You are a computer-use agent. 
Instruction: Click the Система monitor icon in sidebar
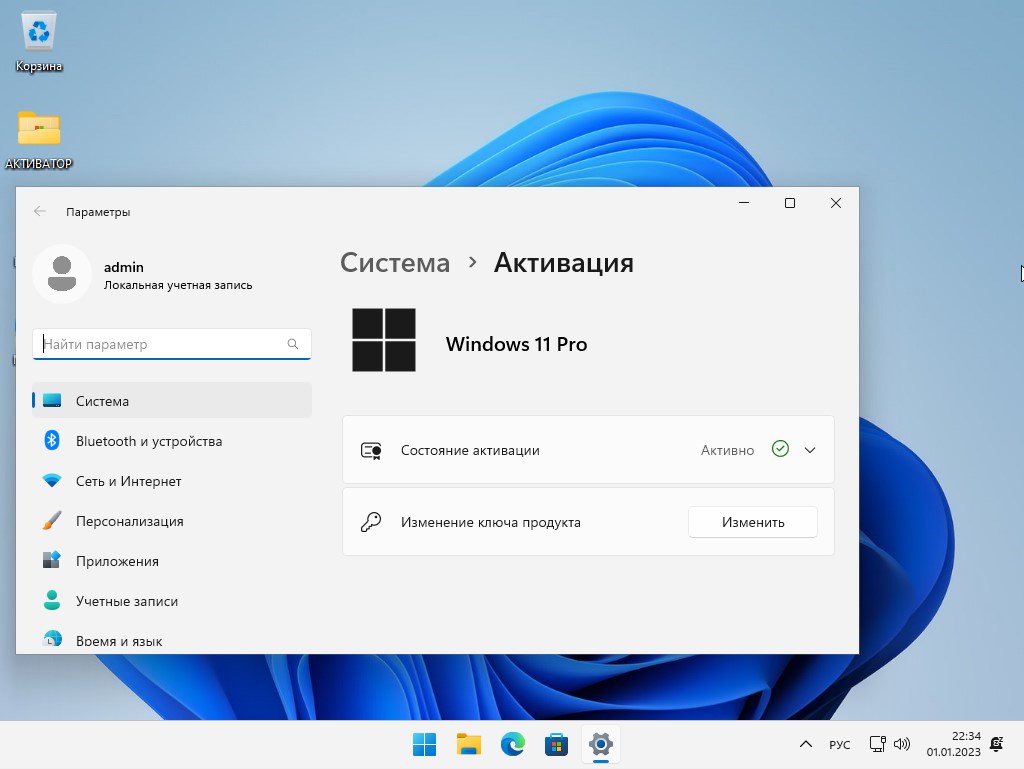52,401
